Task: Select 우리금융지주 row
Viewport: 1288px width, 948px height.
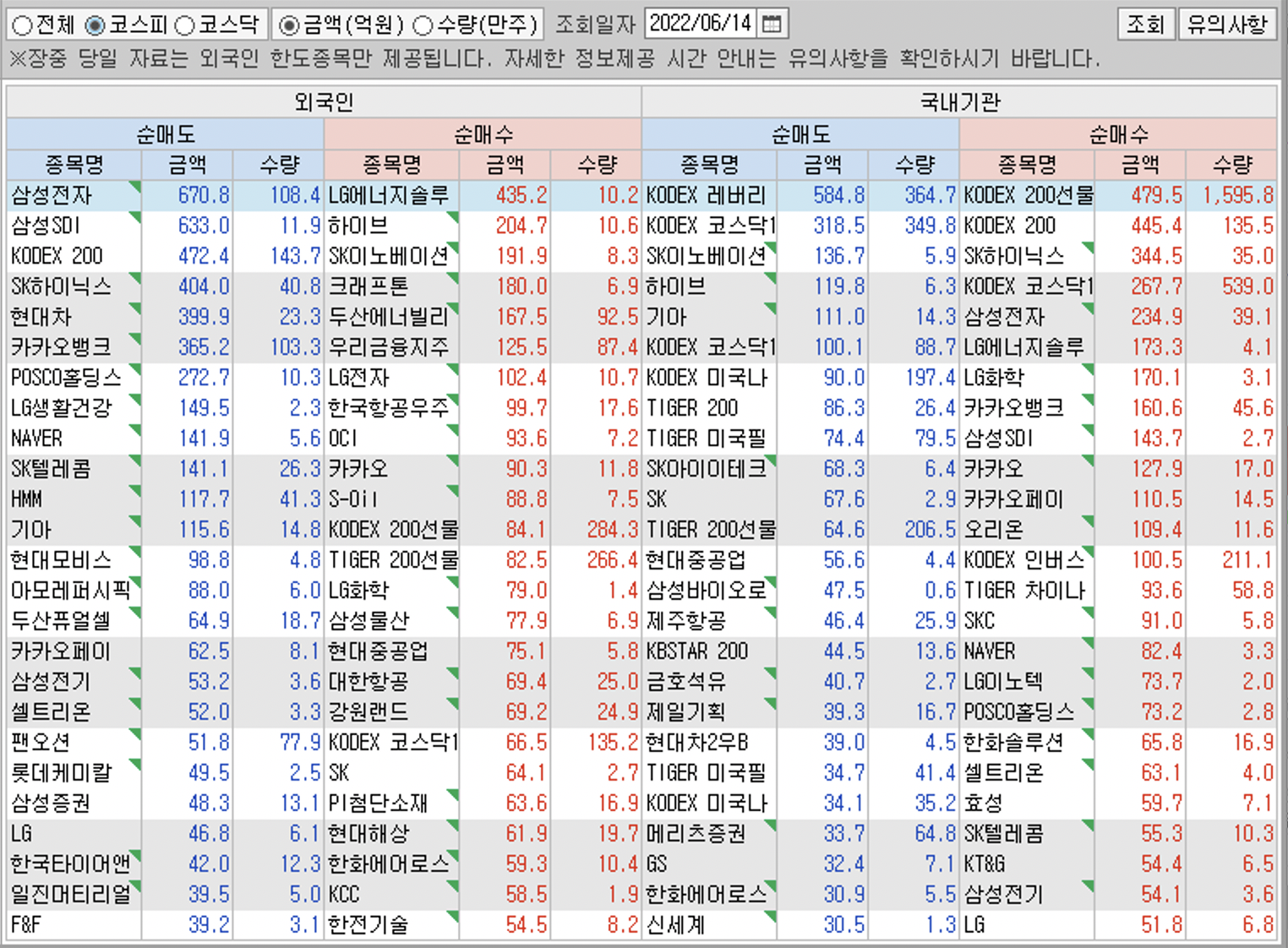Action: (x=391, y=347)
